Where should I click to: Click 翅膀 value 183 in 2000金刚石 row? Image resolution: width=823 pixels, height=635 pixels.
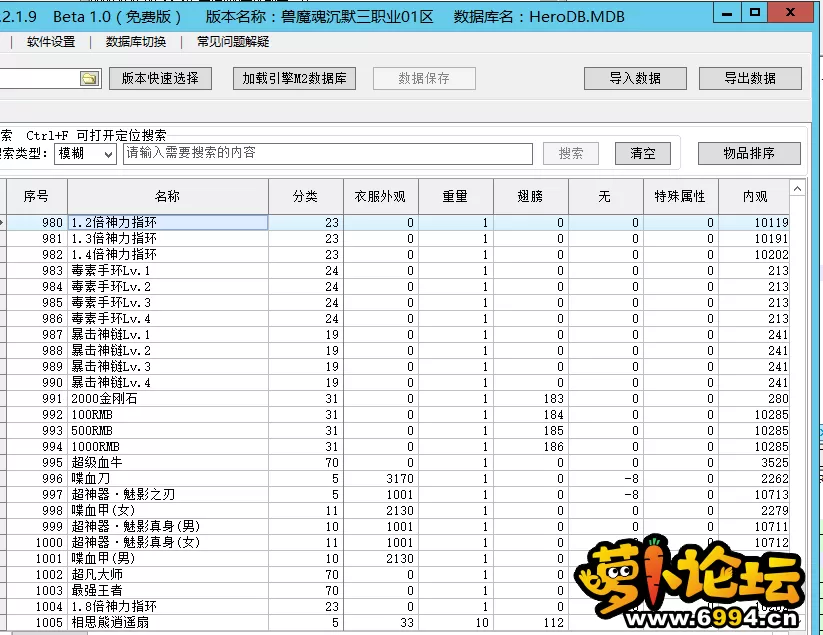[x=531, y=398]
